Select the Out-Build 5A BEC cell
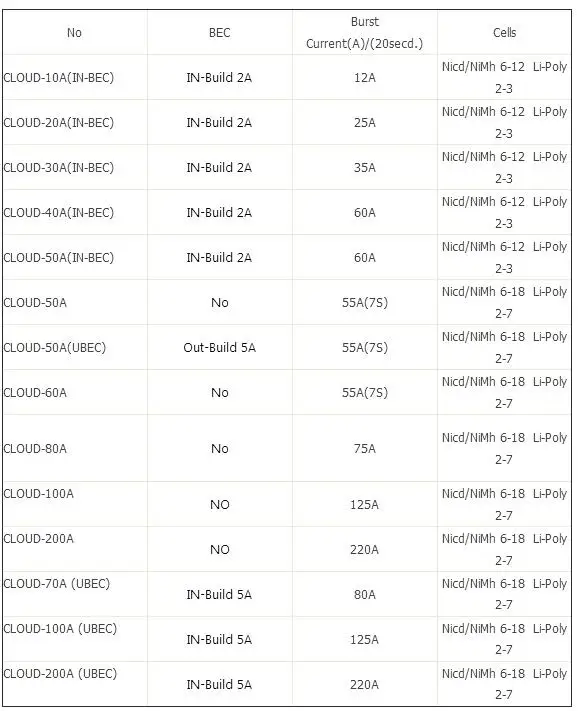This screenshot has width=581, height=711. click(x=220, y=347)
